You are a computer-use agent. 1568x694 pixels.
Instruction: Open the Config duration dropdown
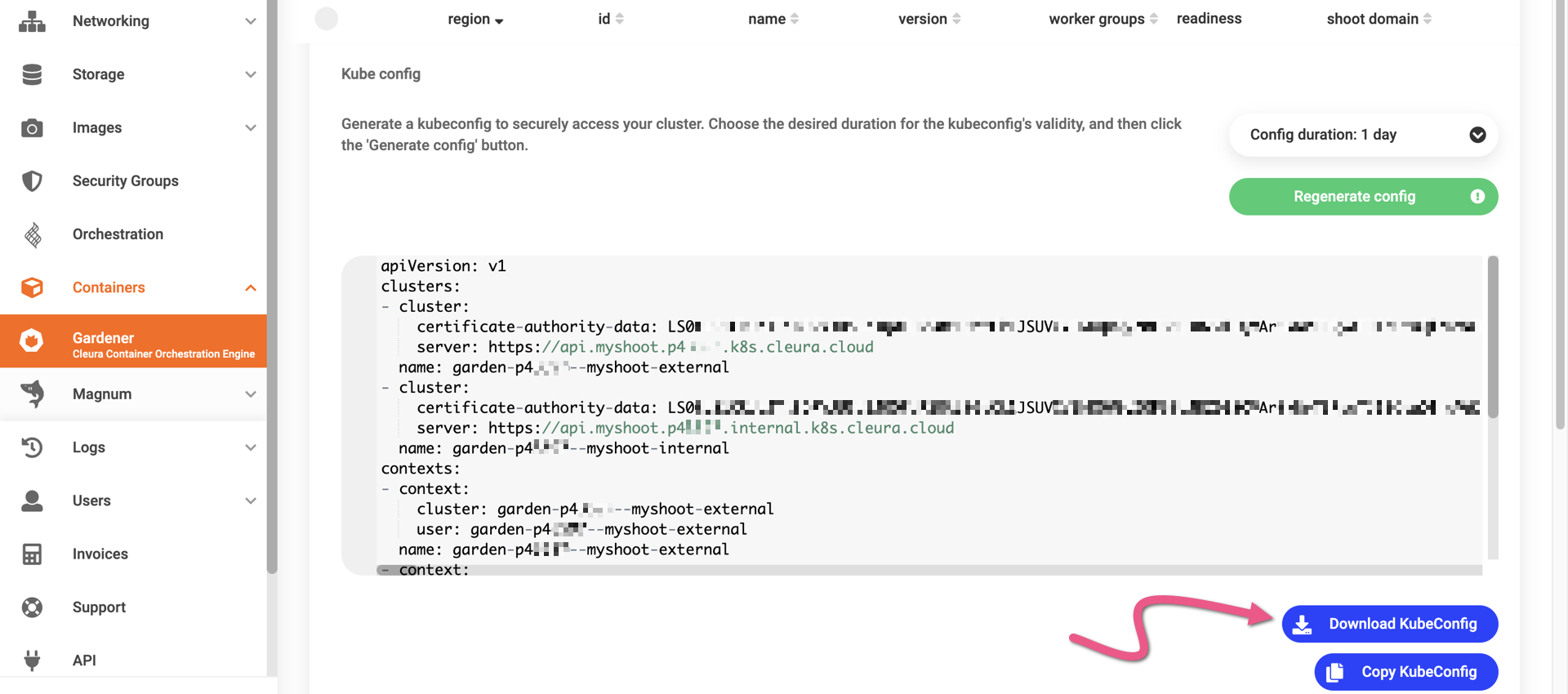(1363, 135)
